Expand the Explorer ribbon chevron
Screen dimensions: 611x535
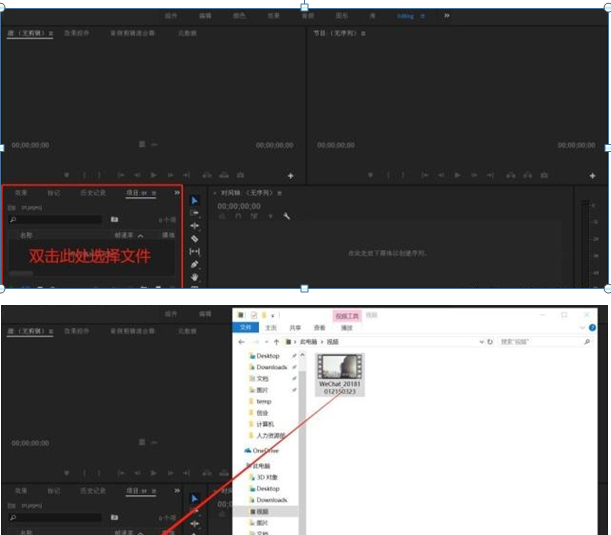tap(582, 328)
